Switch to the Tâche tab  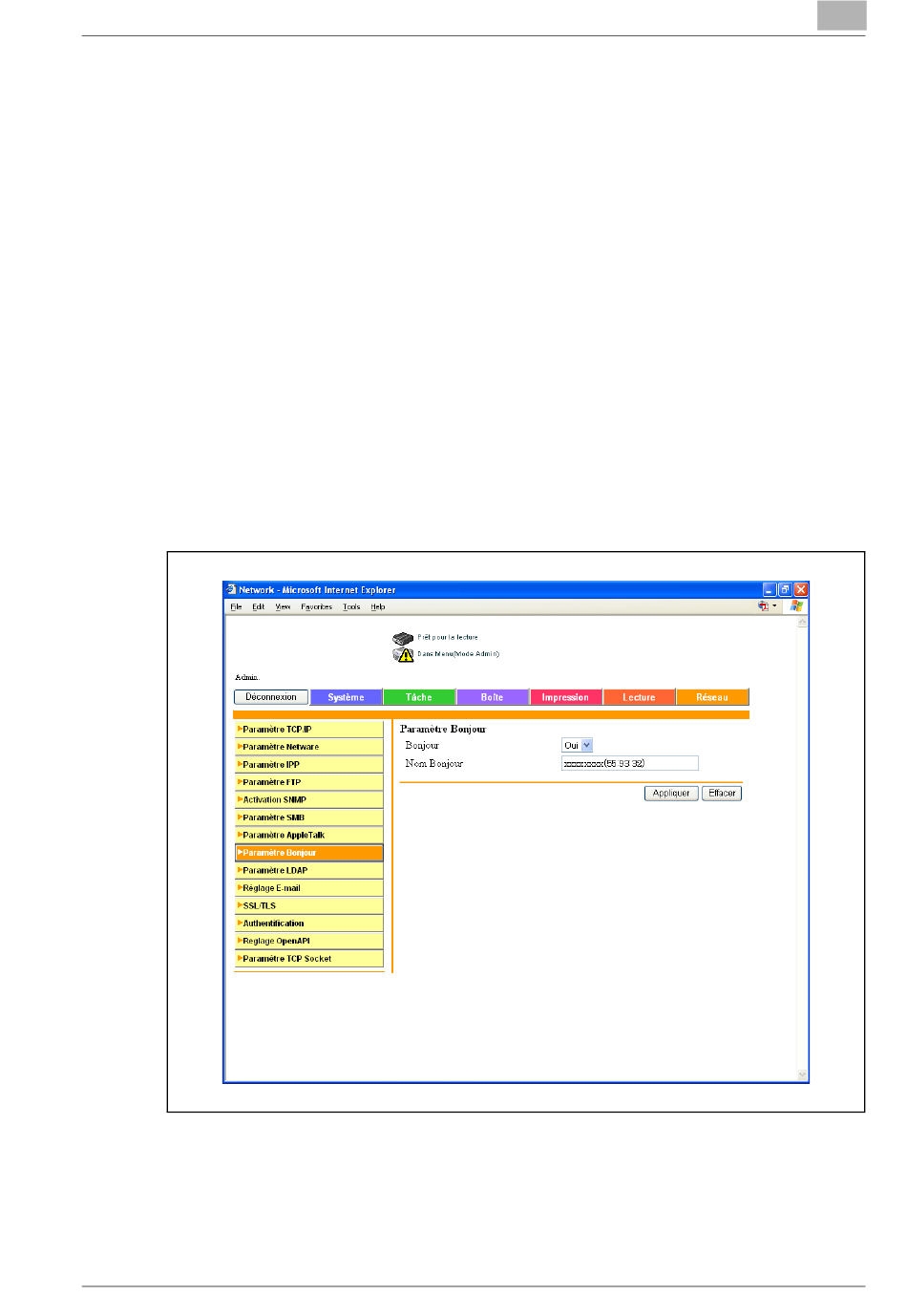419,698
